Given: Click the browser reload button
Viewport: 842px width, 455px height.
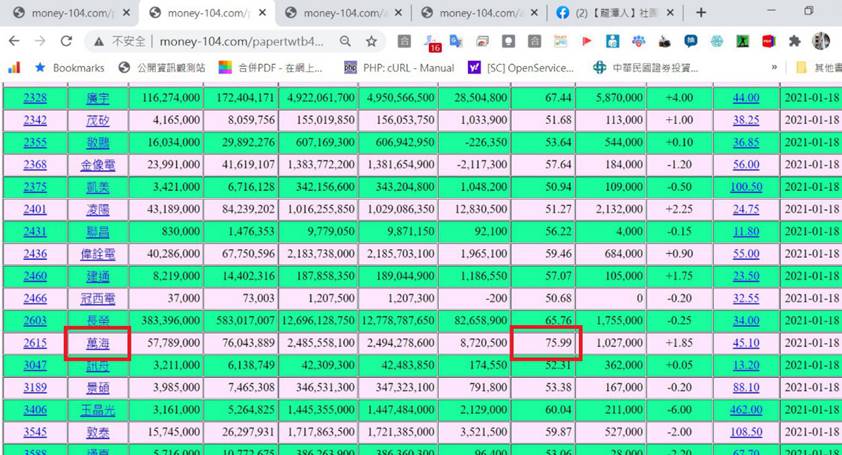Looking at the screenshot, I should (66, 42).
